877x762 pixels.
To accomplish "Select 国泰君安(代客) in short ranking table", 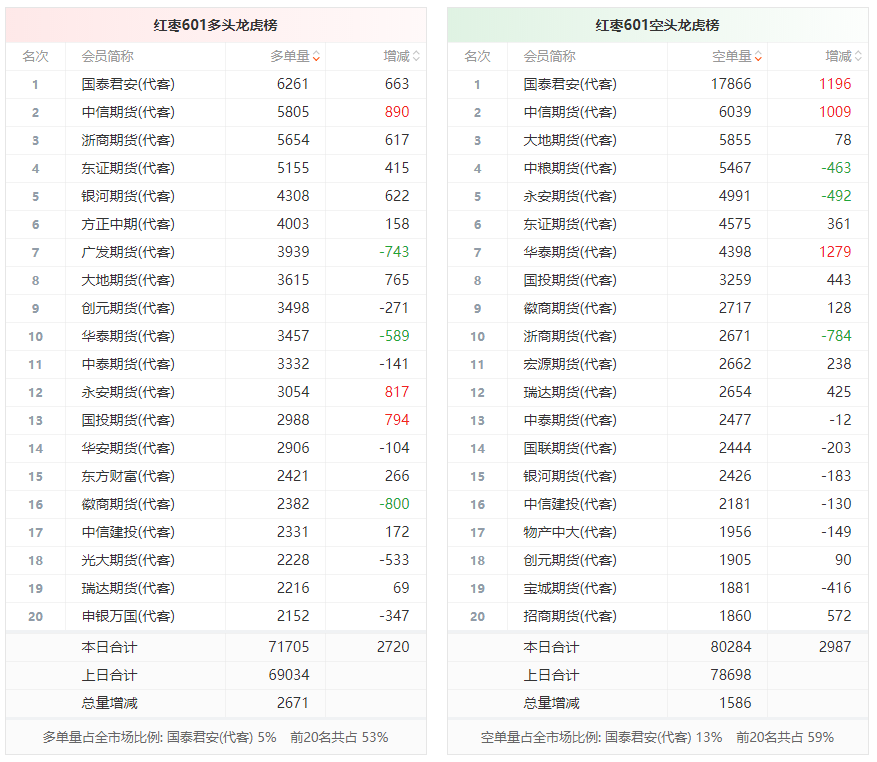I will tap(570, 84).
